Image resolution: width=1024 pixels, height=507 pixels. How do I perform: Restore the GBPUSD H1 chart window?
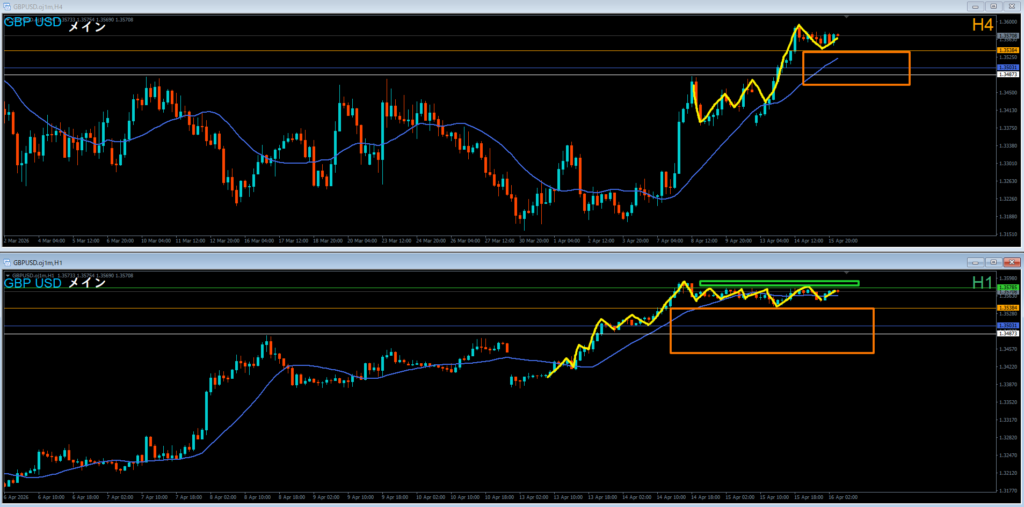tap(994, 262)
